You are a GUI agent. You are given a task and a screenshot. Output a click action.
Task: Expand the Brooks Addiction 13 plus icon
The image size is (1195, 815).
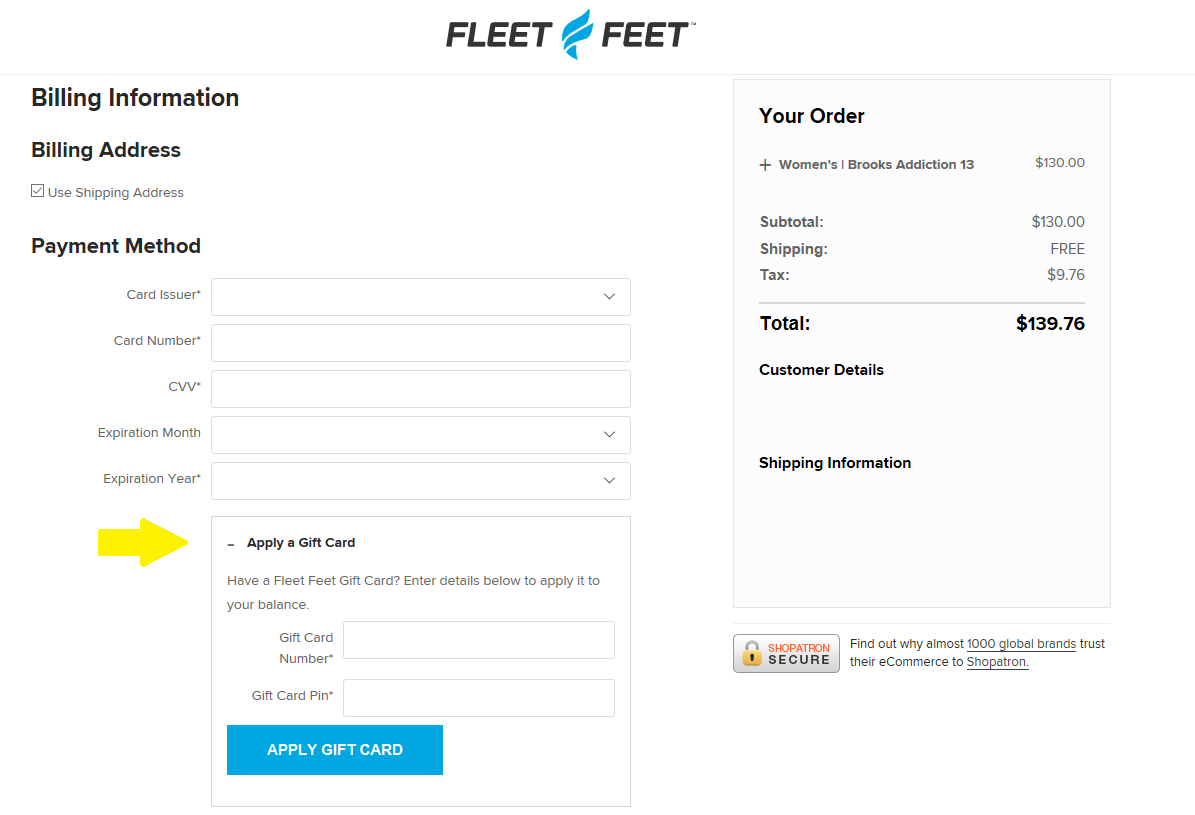766,165
